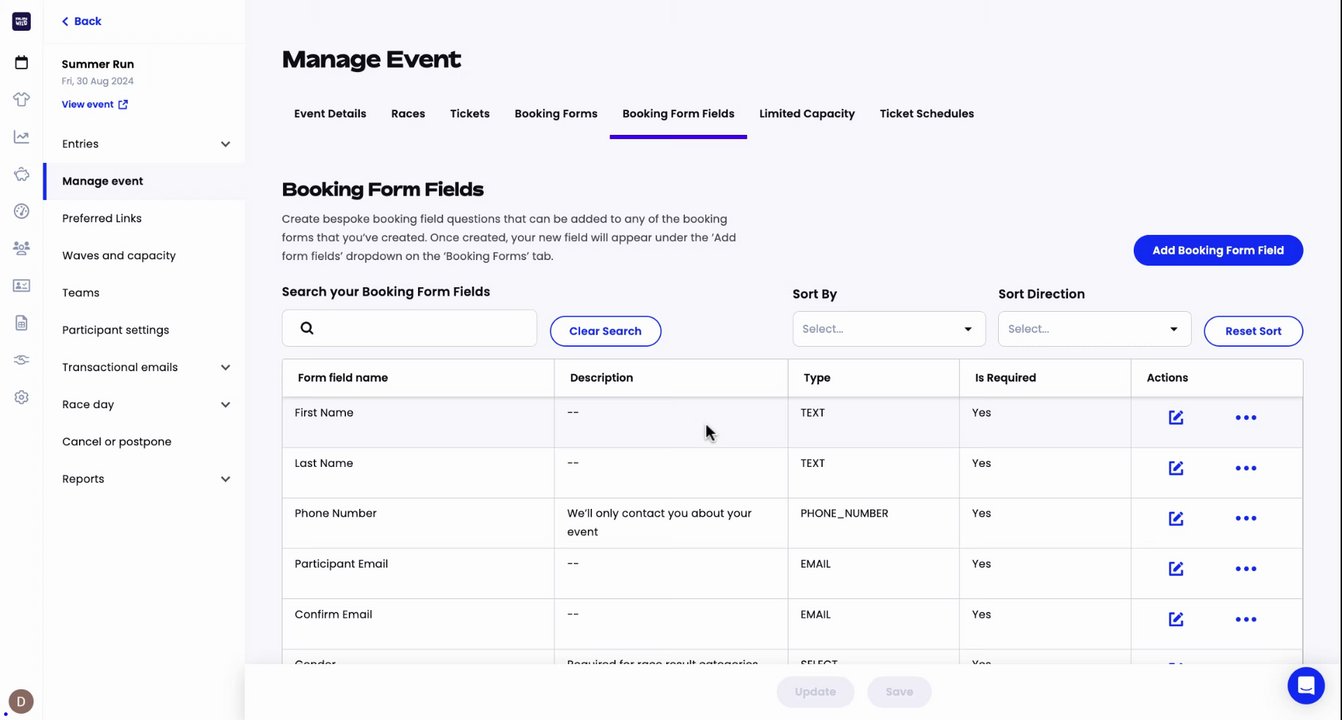
Task: Open the calendar icon in the sidebar
Action: pyautogui.click(x=21, y=63)
